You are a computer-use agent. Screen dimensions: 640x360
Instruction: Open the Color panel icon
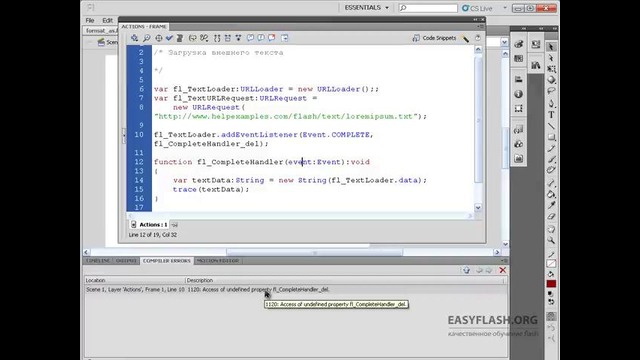[x=518, y=44]
